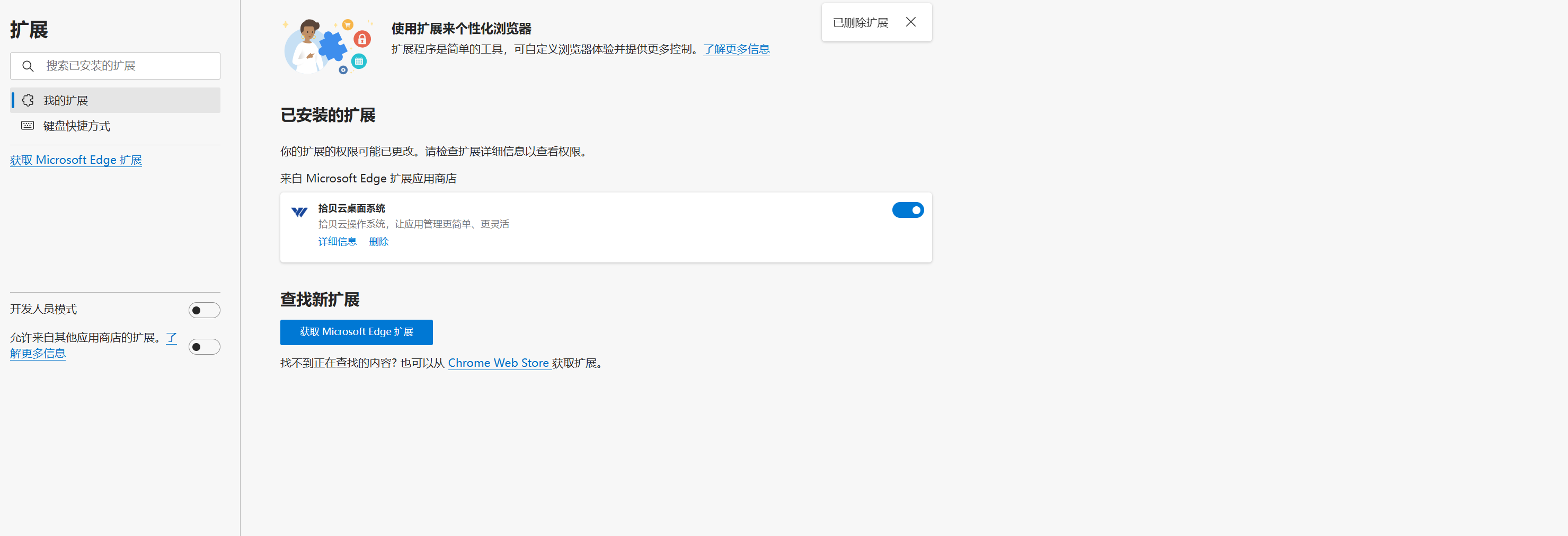Viewport: 1568px width, 536px height.
Task: Select 我的扩展 in the sidebar
Action: (115, 101)
